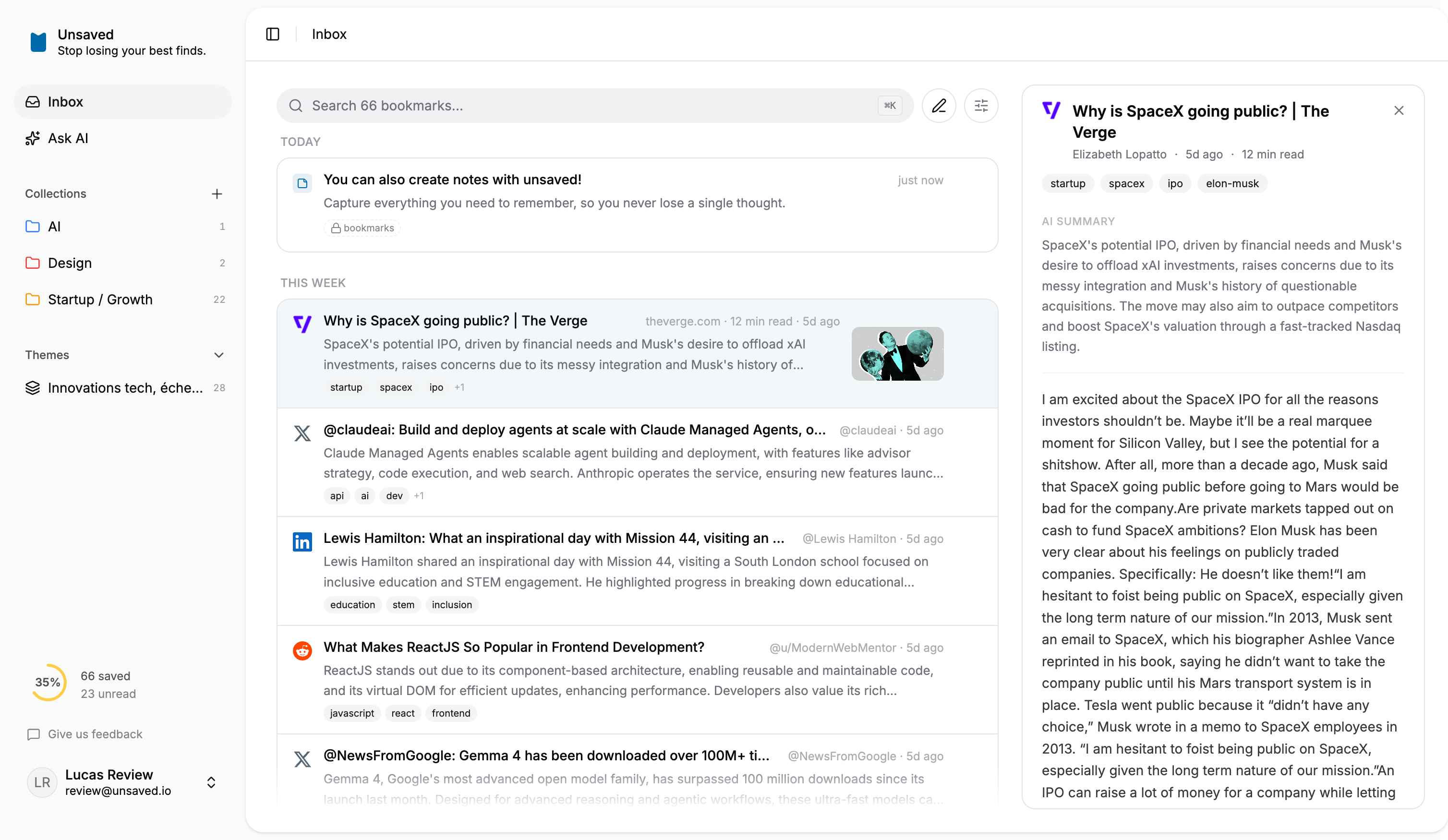Screen dimensions: 1448x840
Task: Collapse the Themes section chevron
Action: [218, 355]
